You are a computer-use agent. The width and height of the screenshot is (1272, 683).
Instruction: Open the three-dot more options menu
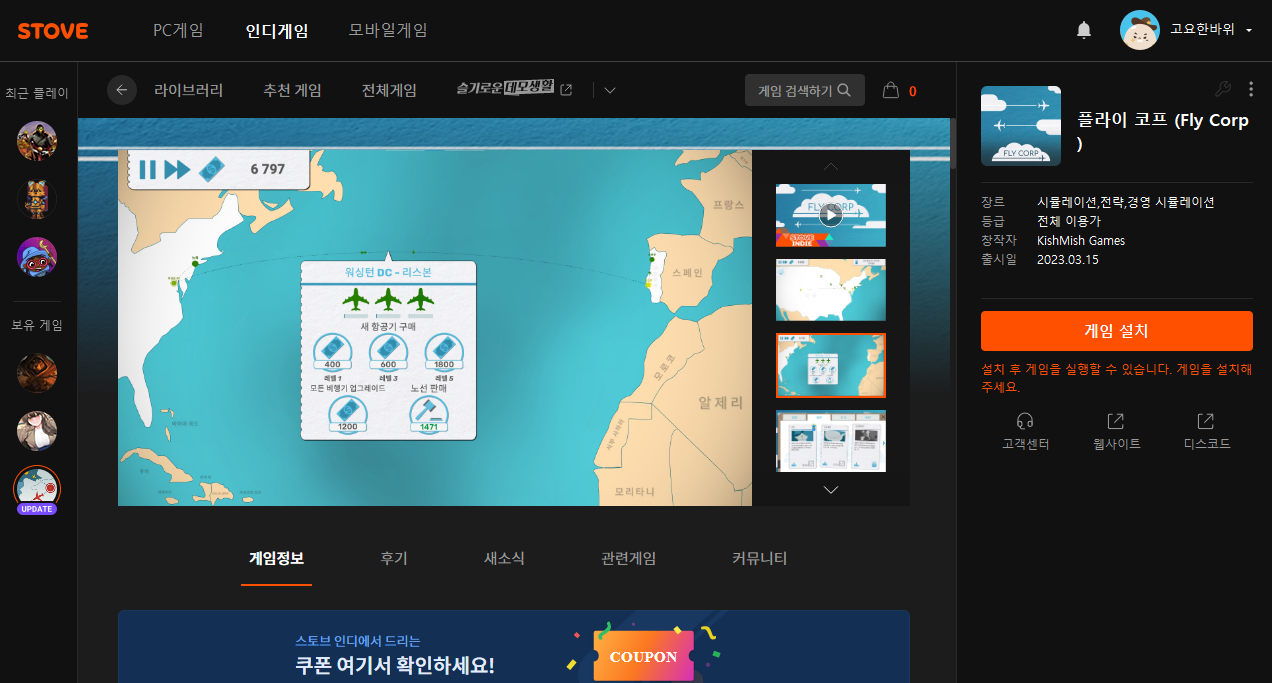(1251, 89)
